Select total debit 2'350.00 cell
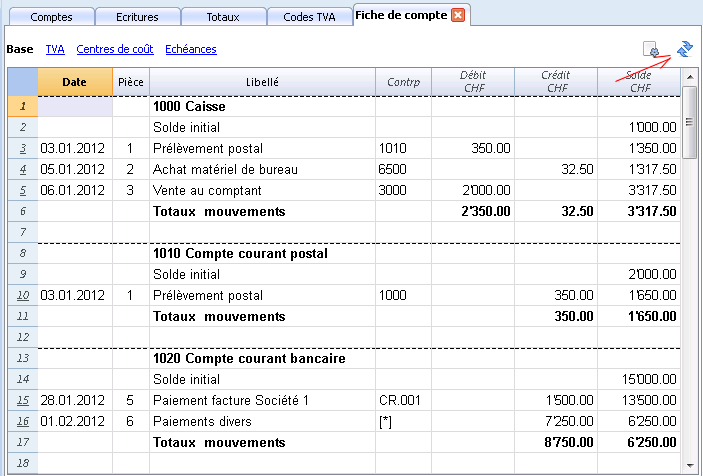Image resolution: width=703 pixels, height=476 pixels. click(473, 212)
